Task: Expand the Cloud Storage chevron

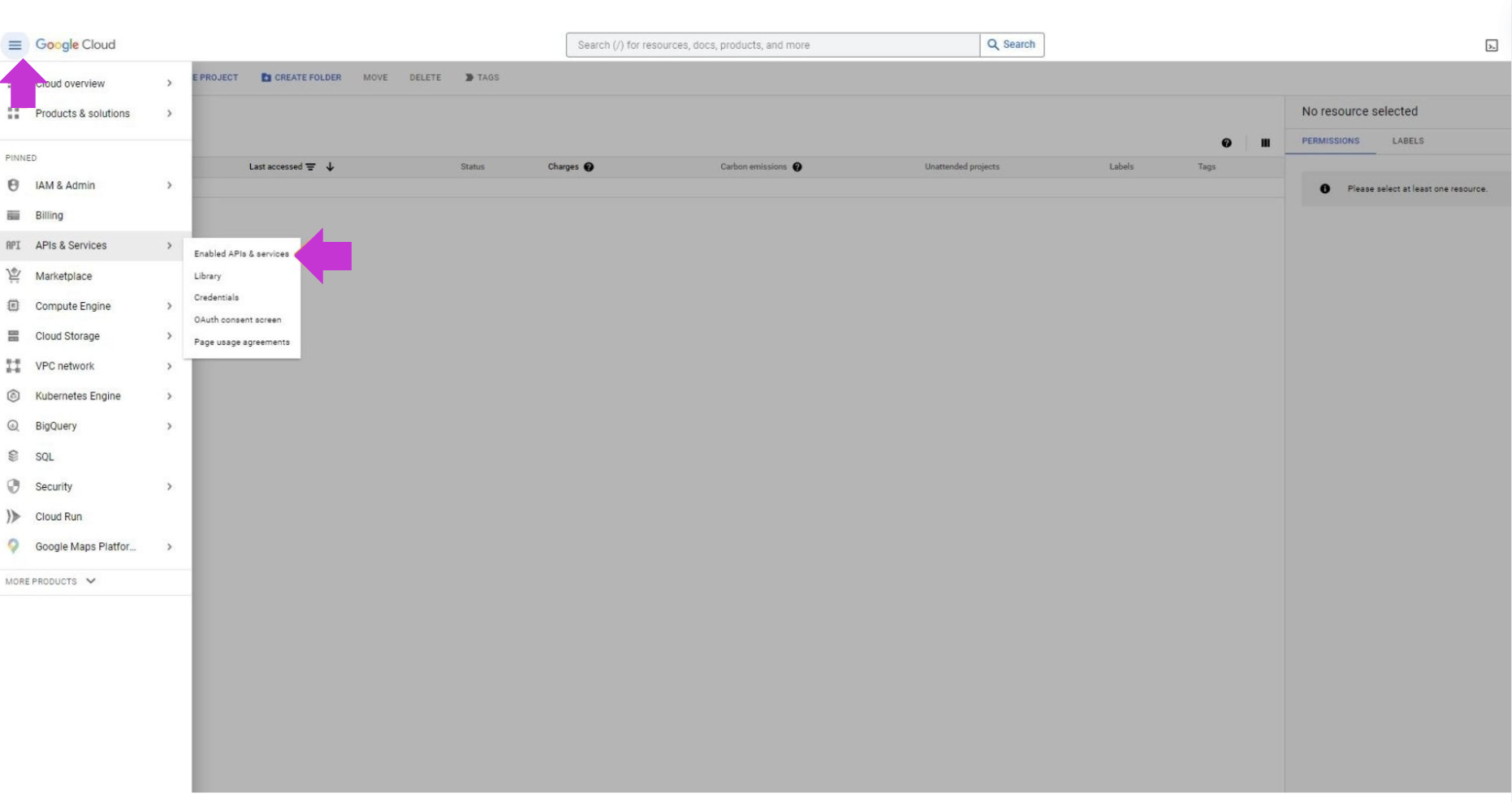Action: (x=169, y=335)
